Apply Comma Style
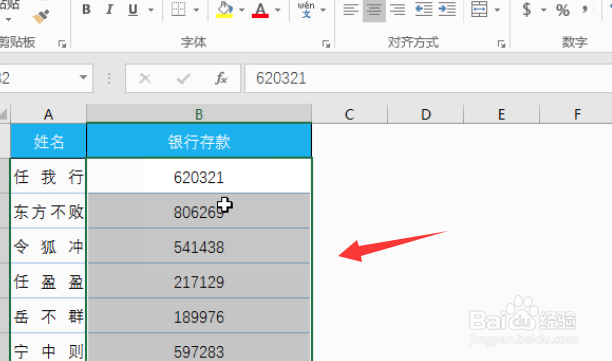This screenshot has height=361, width=612. click(x=584, y=9)
